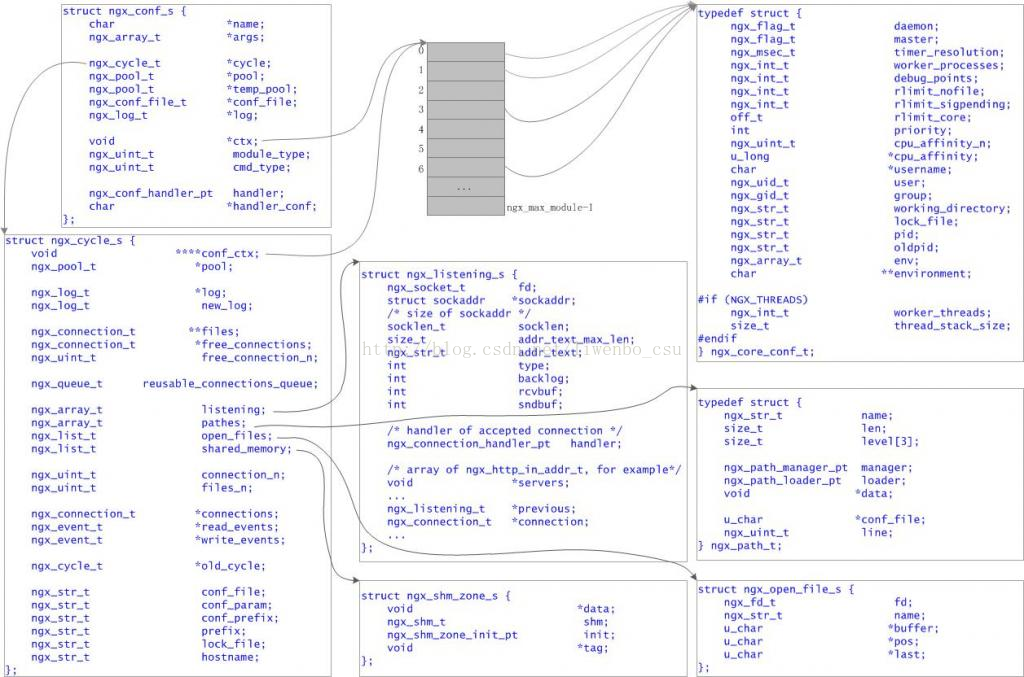Select the 'worker_processes;' field
The width and height of the screenshot is (1024, 677).
(949, 66)
